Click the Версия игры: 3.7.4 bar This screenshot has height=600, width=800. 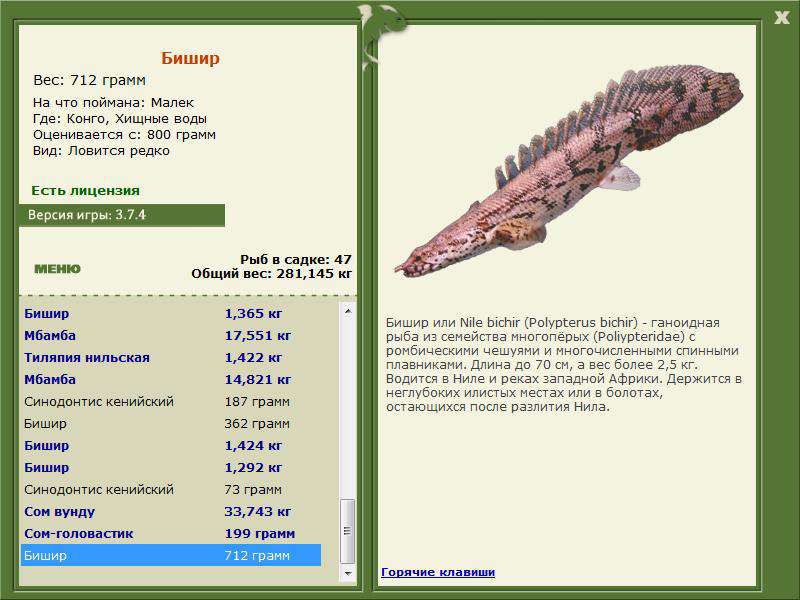[121, 215]
